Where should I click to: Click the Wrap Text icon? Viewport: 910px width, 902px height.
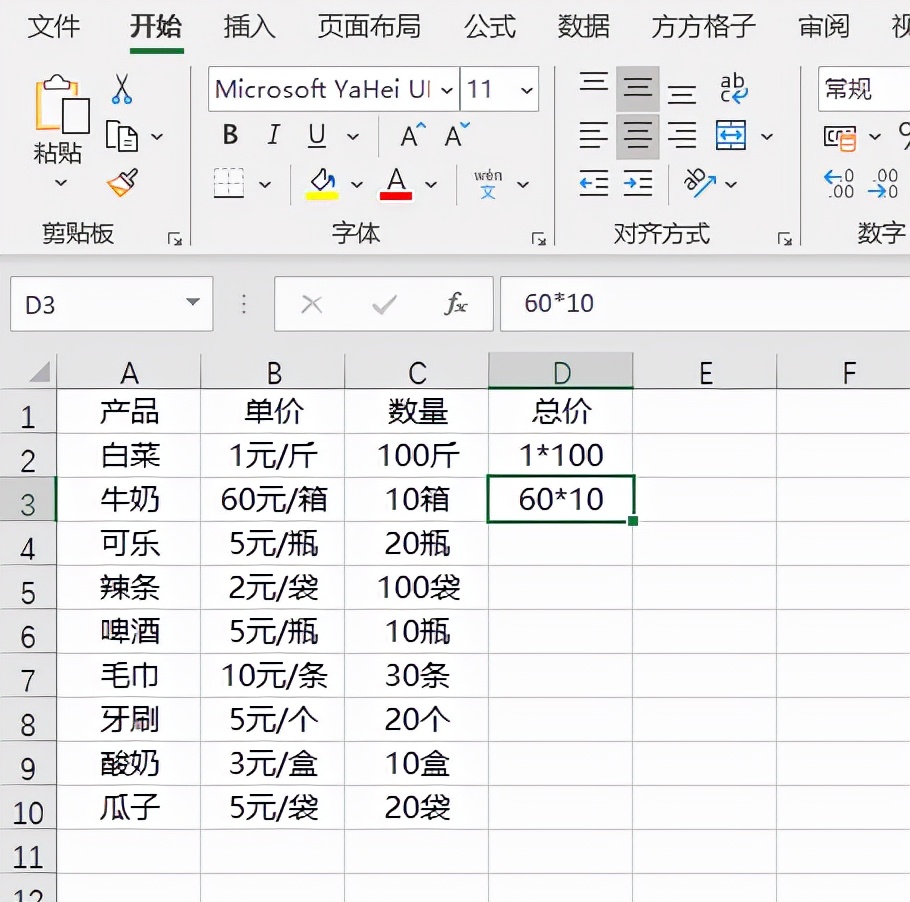(733, 89)
